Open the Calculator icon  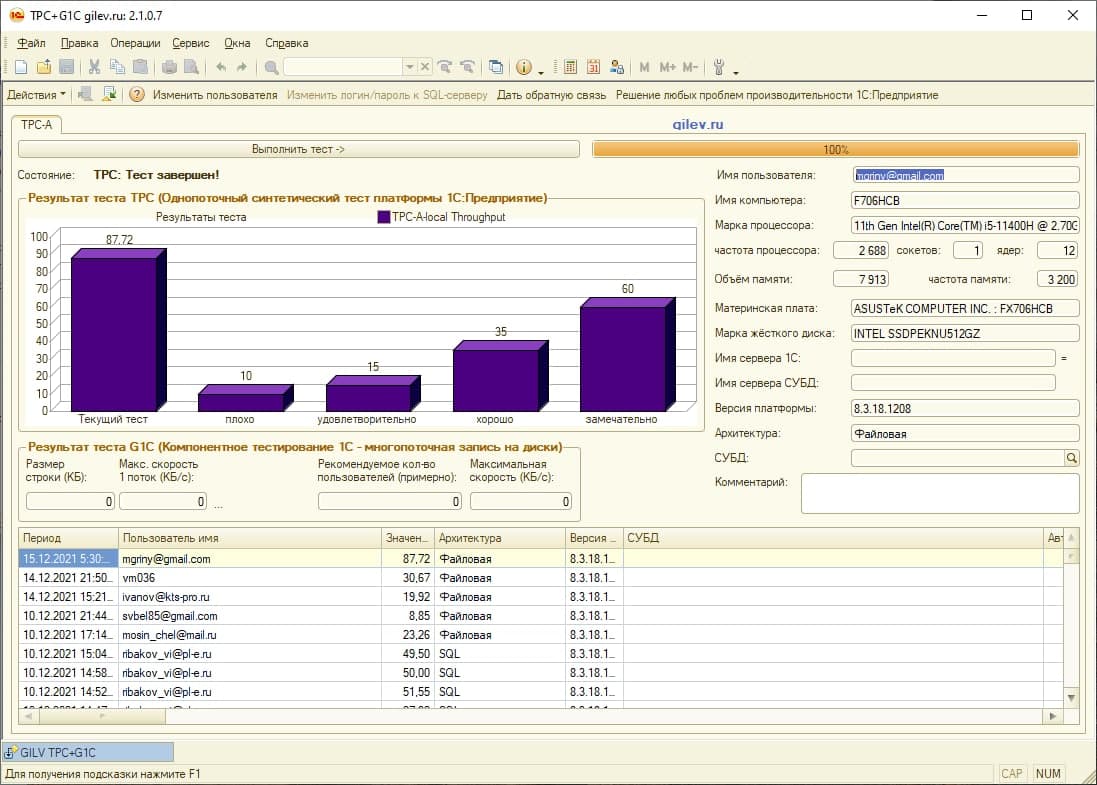pos(570,67)
